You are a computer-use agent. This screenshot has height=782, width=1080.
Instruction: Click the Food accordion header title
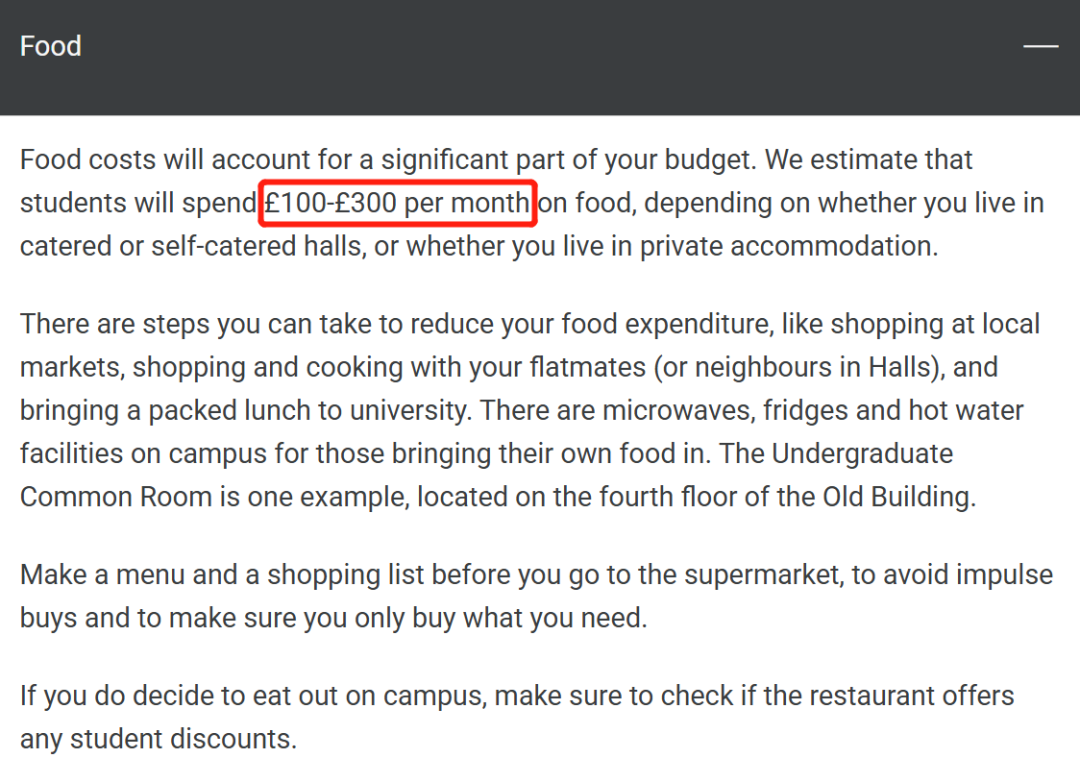click(x=50, y=46)
